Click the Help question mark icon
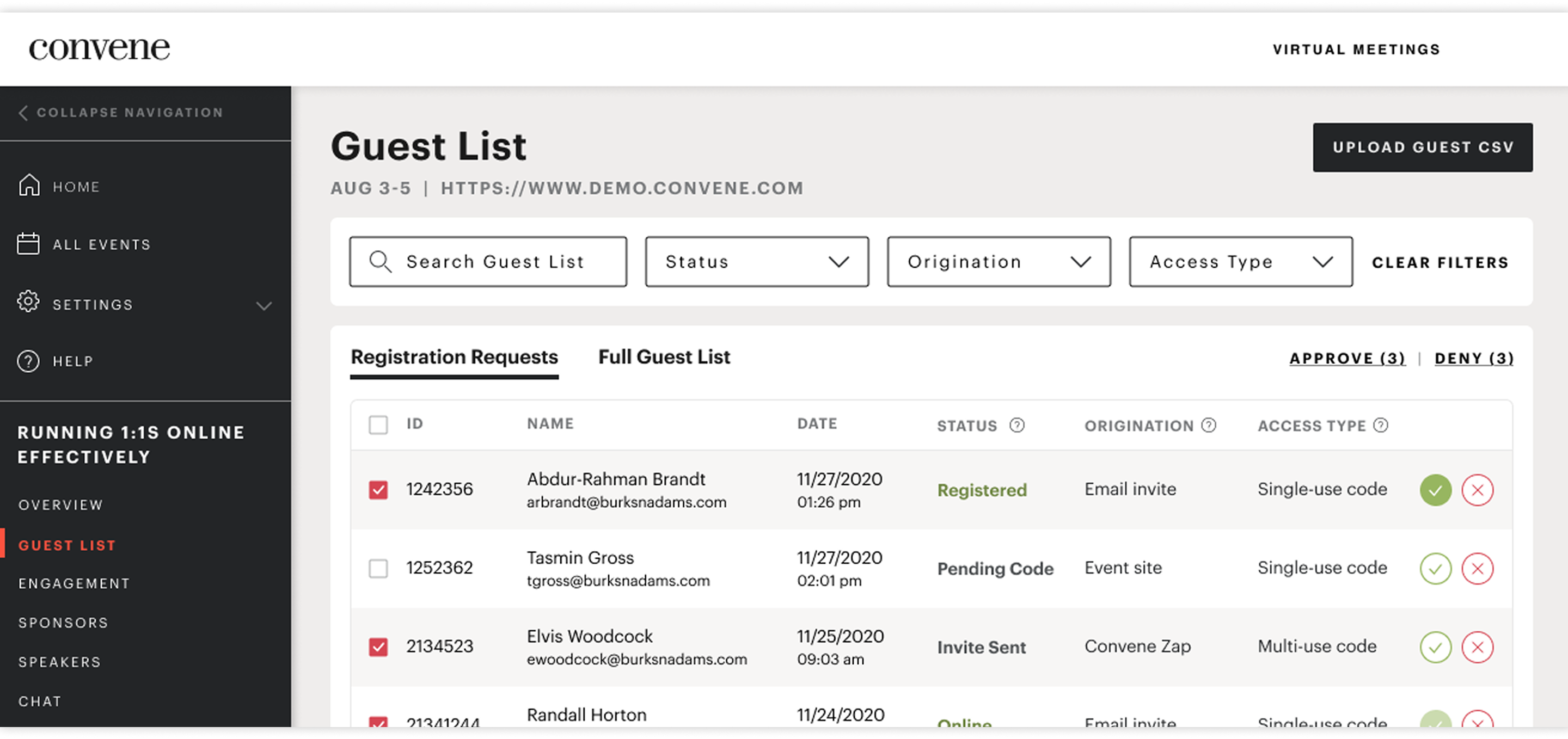Viewport: 1568px width, 739px height. (x=28, y=361)
